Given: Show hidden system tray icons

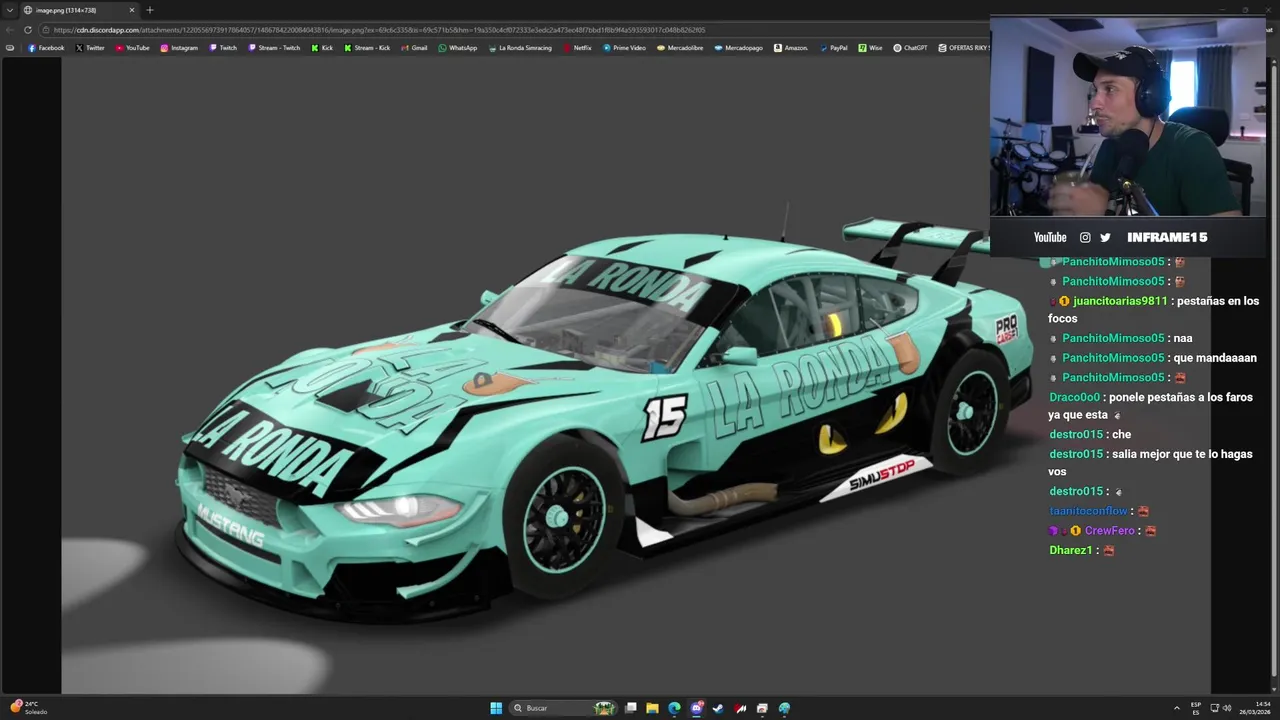Looking at the screenshot, I should point(1176,708).
